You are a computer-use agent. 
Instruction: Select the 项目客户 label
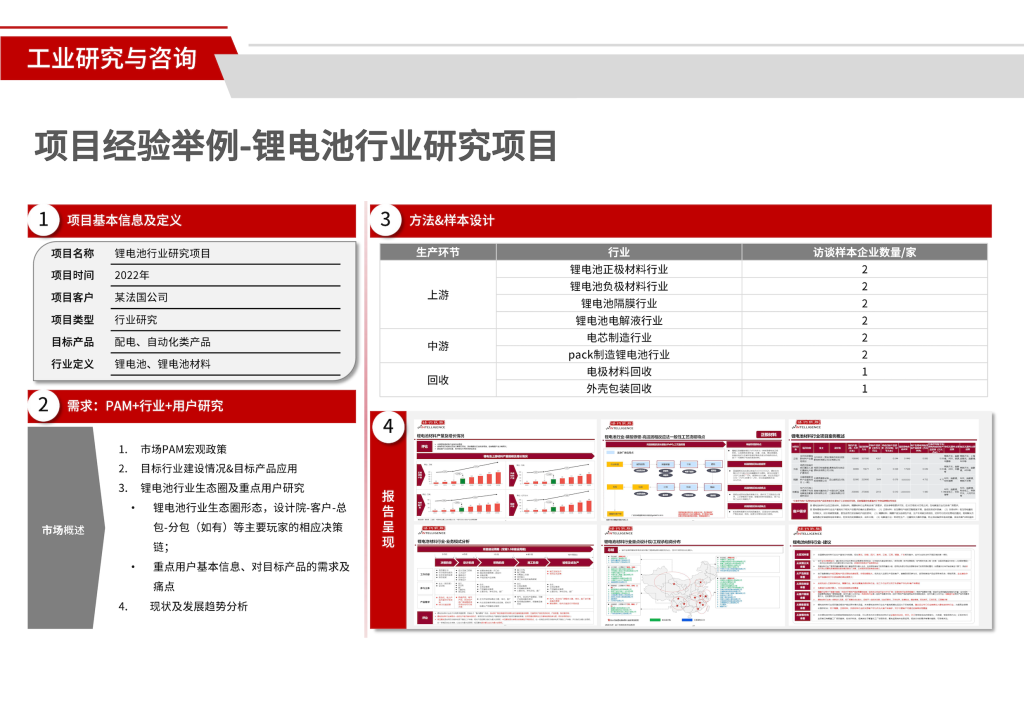point(72,298)
